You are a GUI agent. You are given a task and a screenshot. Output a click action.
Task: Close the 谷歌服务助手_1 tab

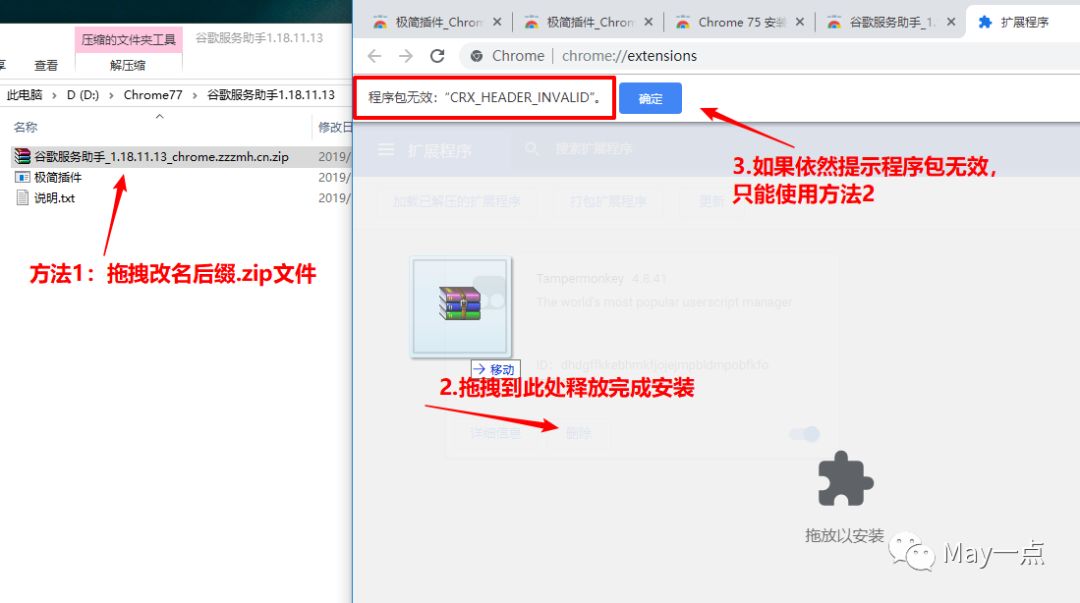tap(951, 22)
